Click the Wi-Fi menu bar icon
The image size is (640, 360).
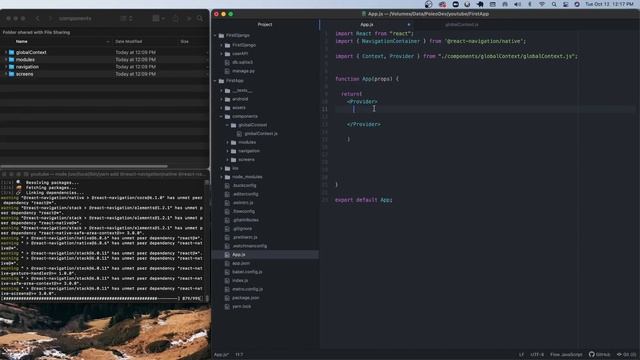point(542,4)
